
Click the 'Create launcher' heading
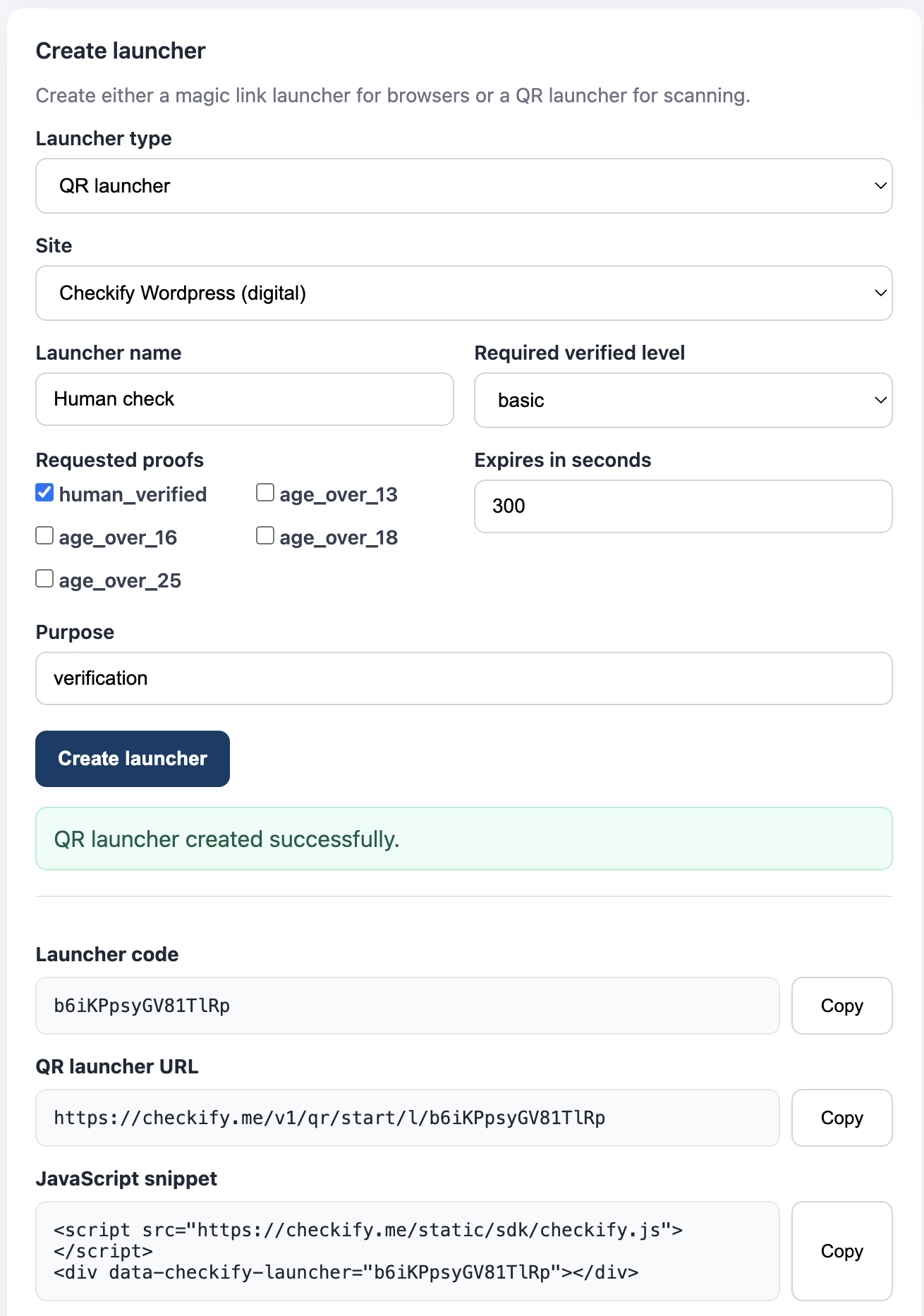[121, 51]
